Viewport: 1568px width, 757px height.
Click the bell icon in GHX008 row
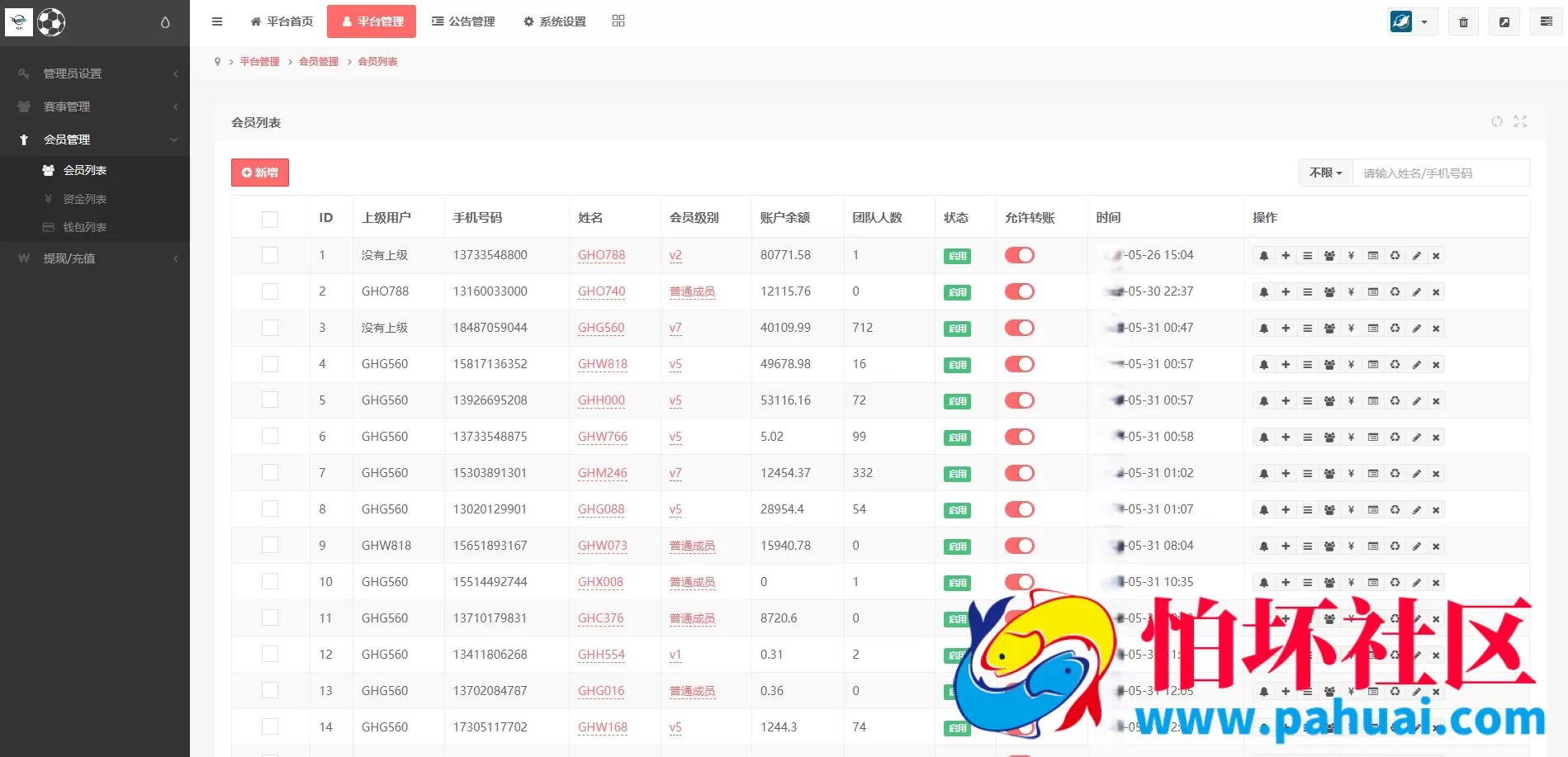[x=1263, y=583]
